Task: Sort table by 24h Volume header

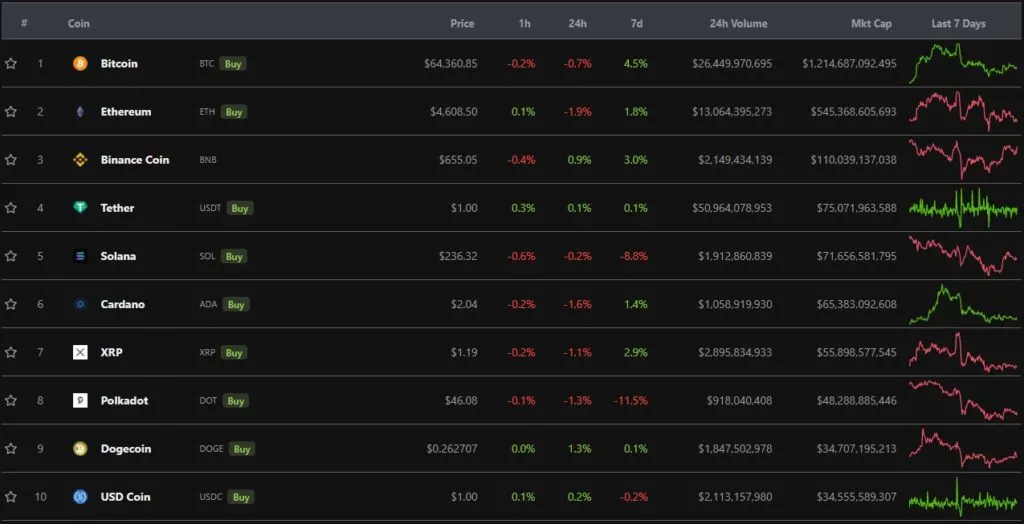Action: 738,23
